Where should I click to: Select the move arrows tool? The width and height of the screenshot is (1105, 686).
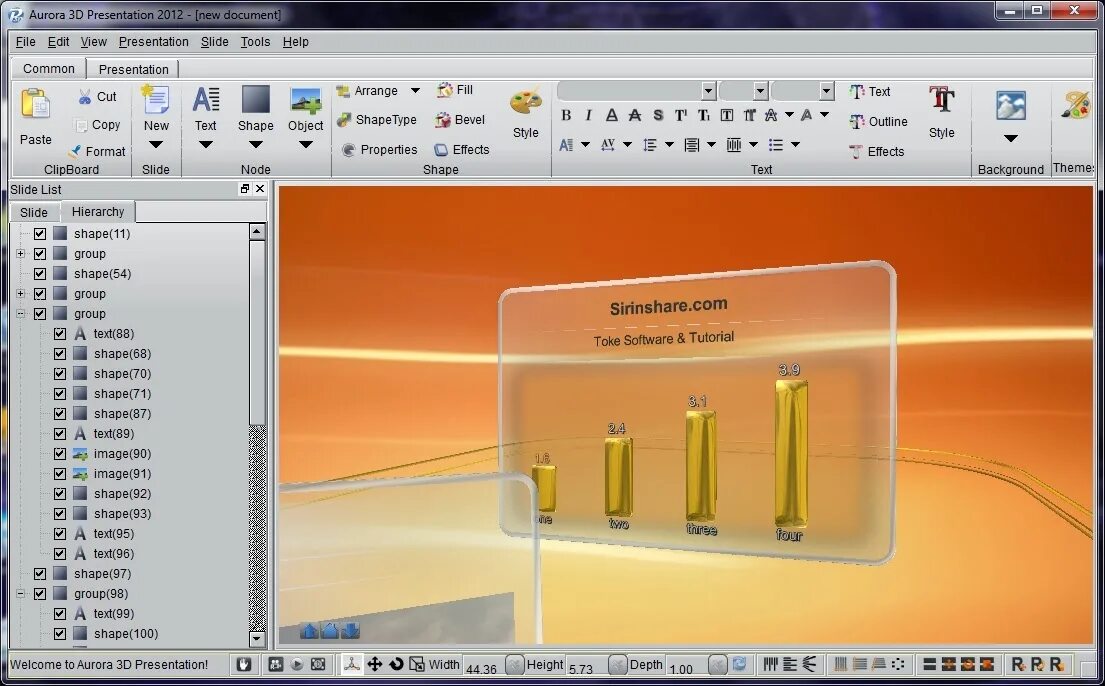[374, 664]
